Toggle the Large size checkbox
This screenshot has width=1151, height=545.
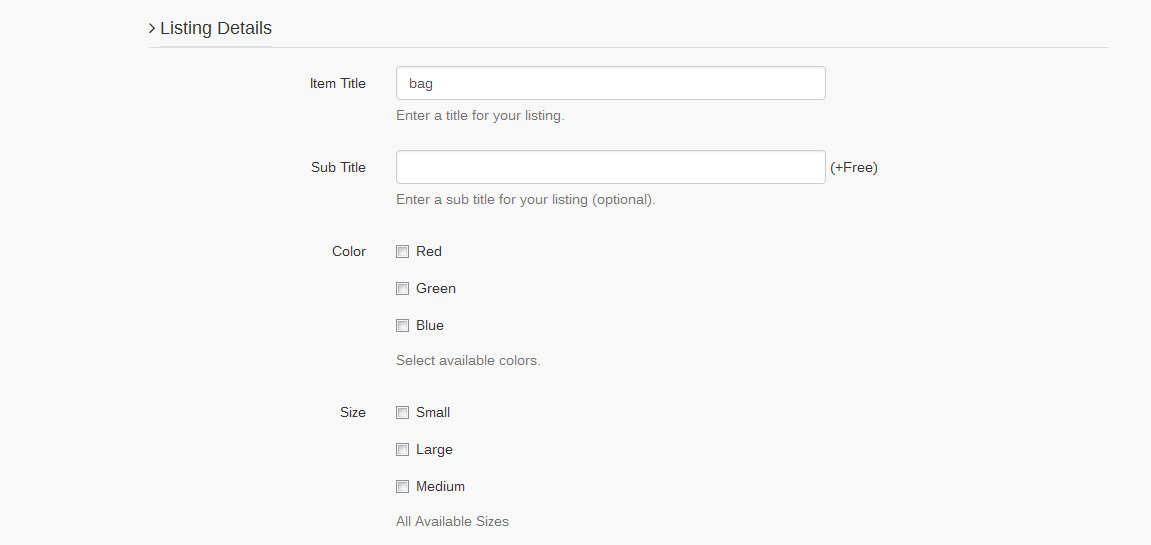402,450
